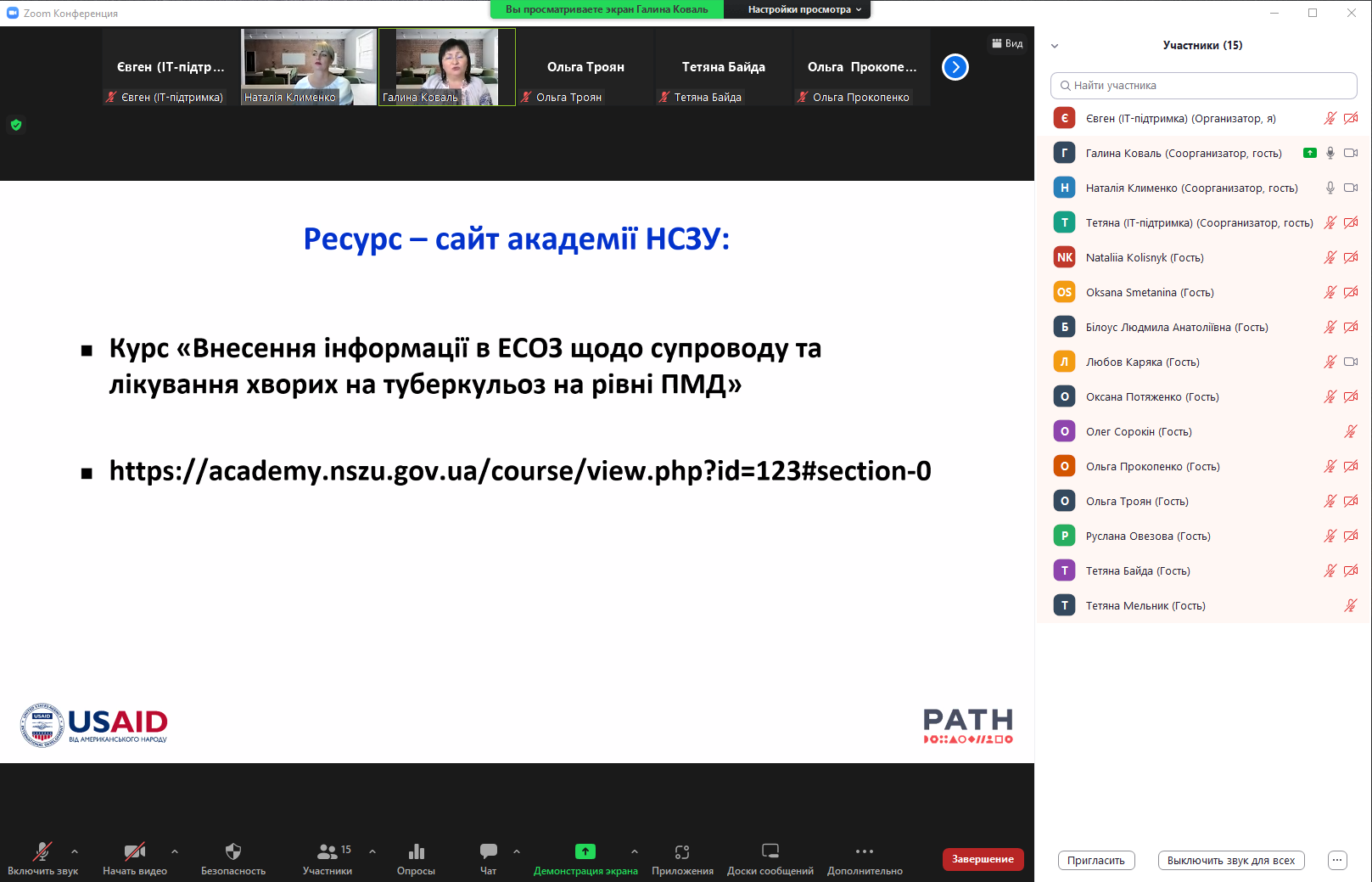Unmute microphone via Включить звук
Screen dimensions: 1372x882
pos(42,851)
